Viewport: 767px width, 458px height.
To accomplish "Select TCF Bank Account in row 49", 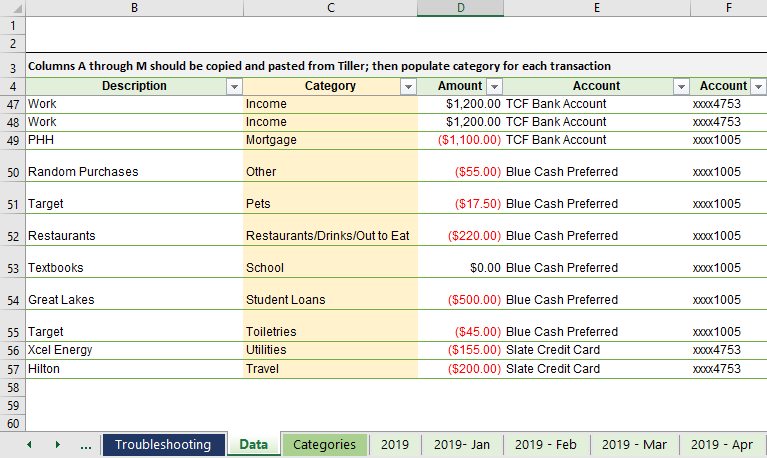I will (x=597, y=140).
